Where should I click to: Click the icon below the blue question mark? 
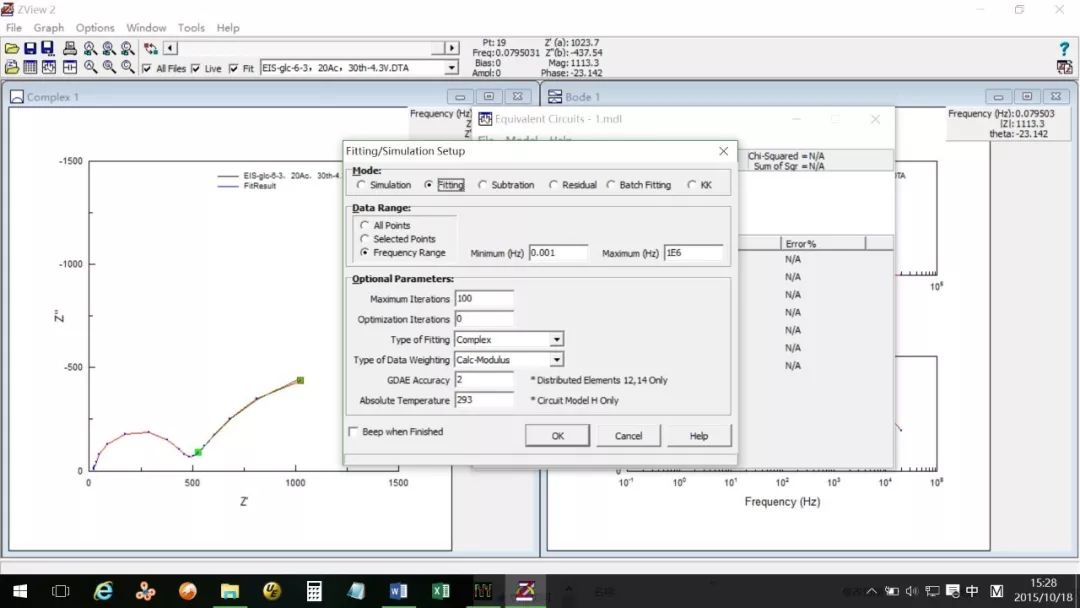(x=1064, y=67)
